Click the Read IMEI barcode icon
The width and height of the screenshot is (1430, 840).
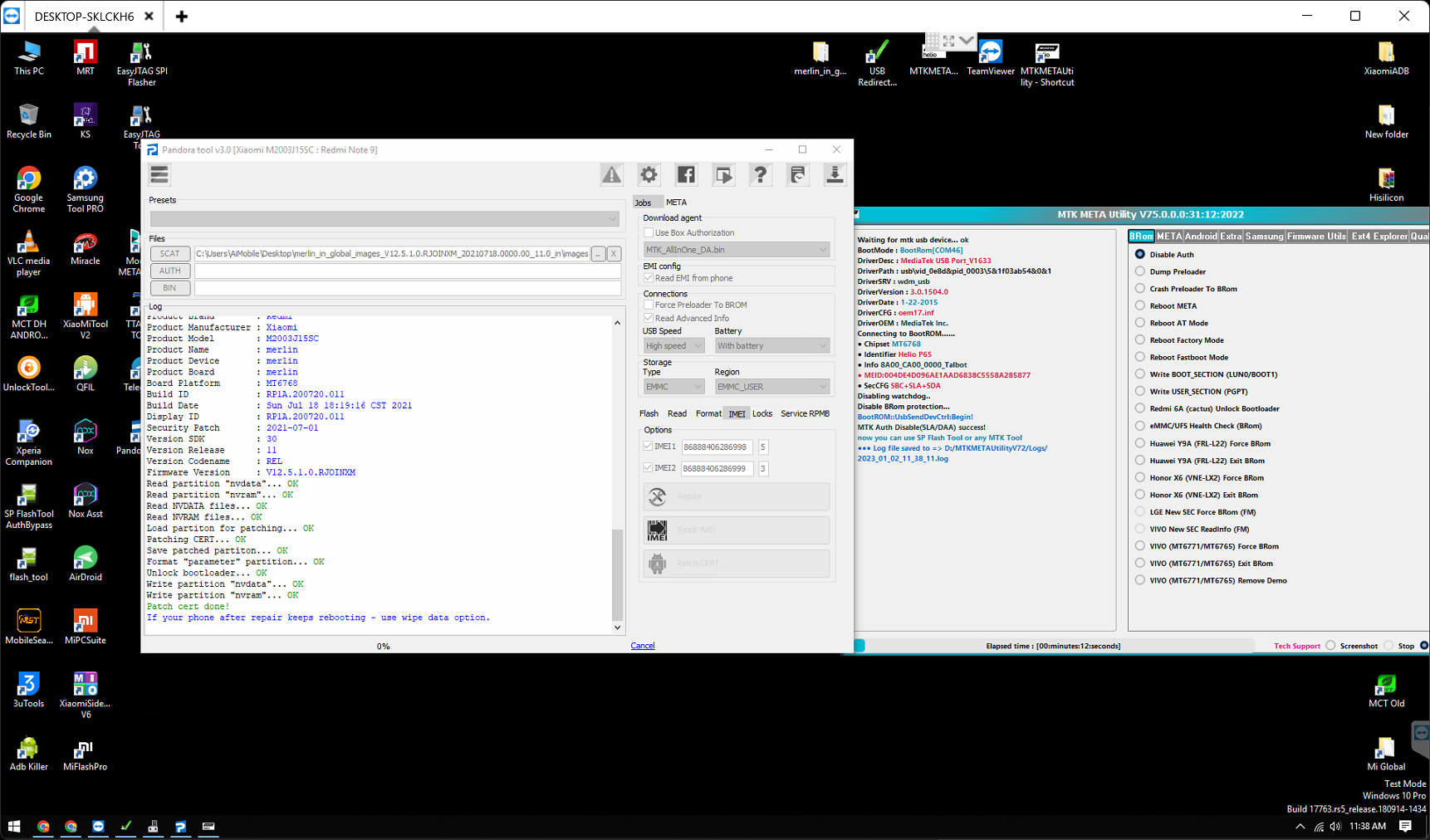[658, 530]
